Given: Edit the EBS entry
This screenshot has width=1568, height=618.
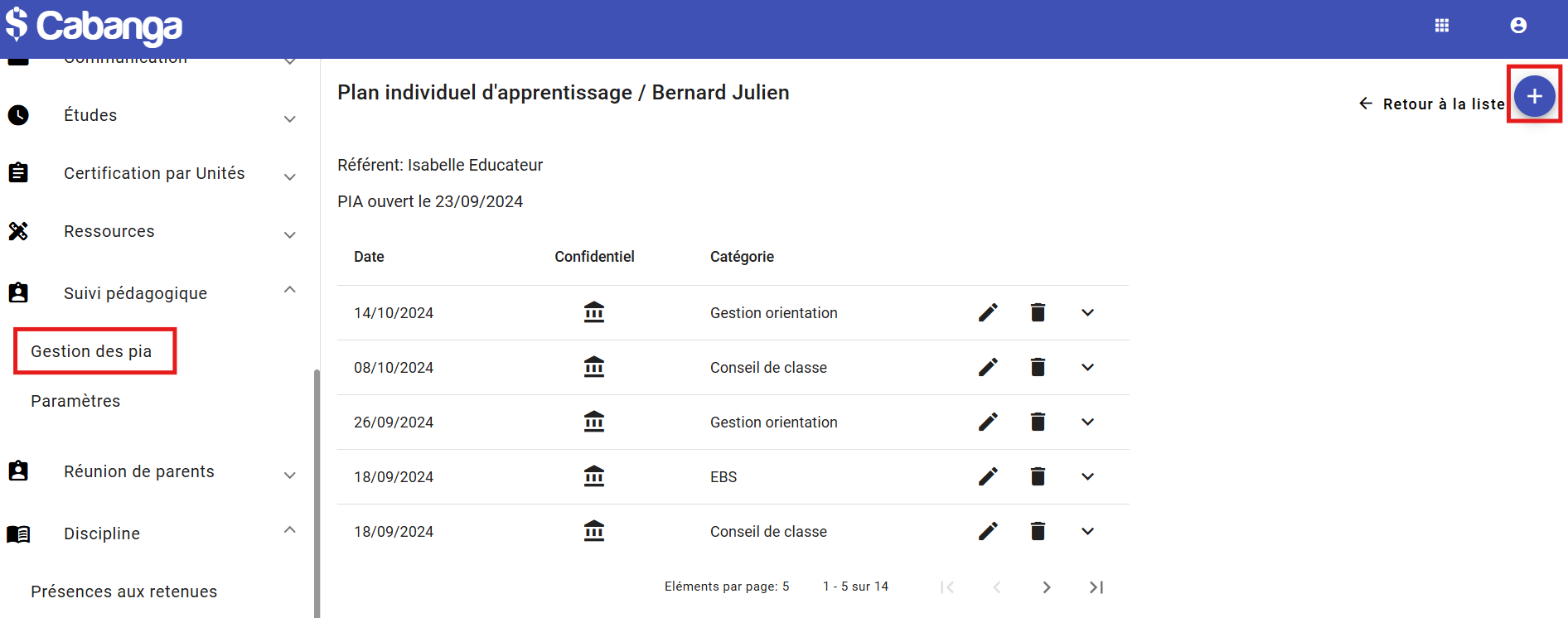Looking at the screenshot, I should click(988, 476).
